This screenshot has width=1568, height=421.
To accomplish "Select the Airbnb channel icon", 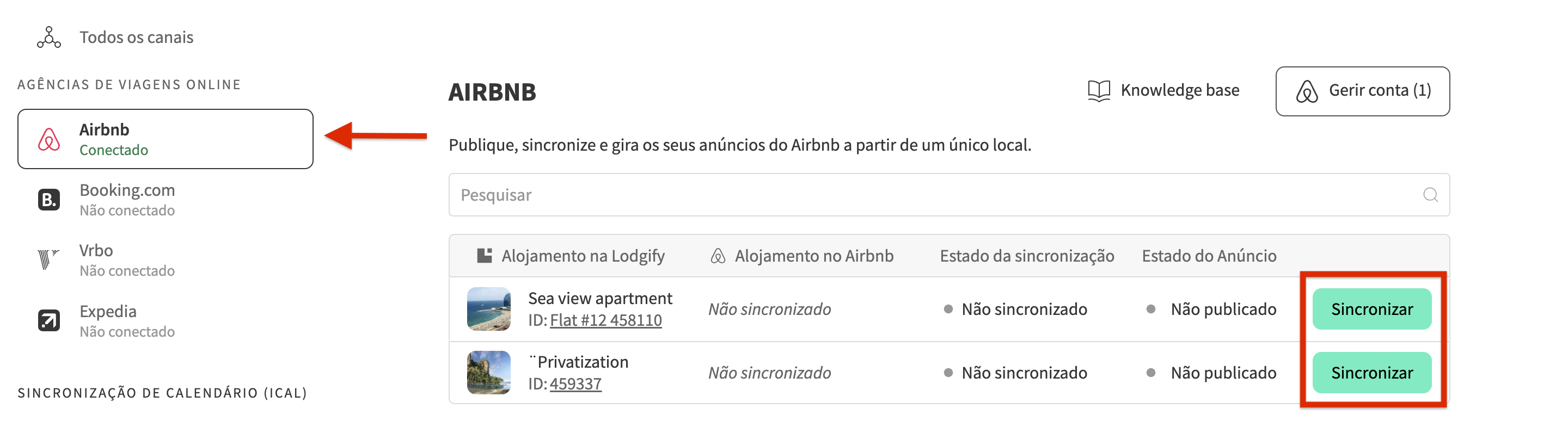I will click(x=48, y=139).
